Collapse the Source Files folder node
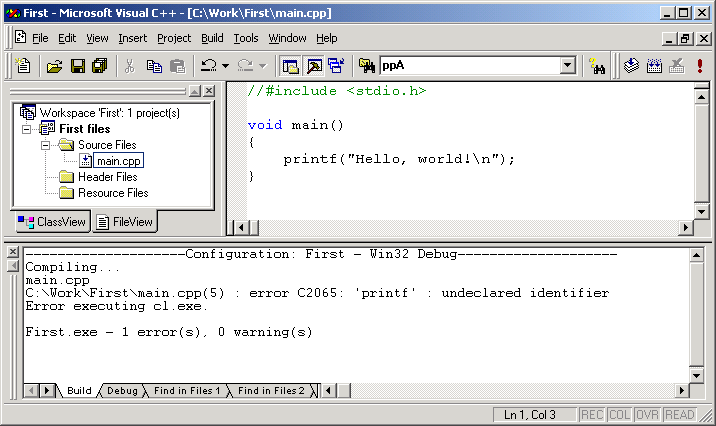 (x=45, y=145)
